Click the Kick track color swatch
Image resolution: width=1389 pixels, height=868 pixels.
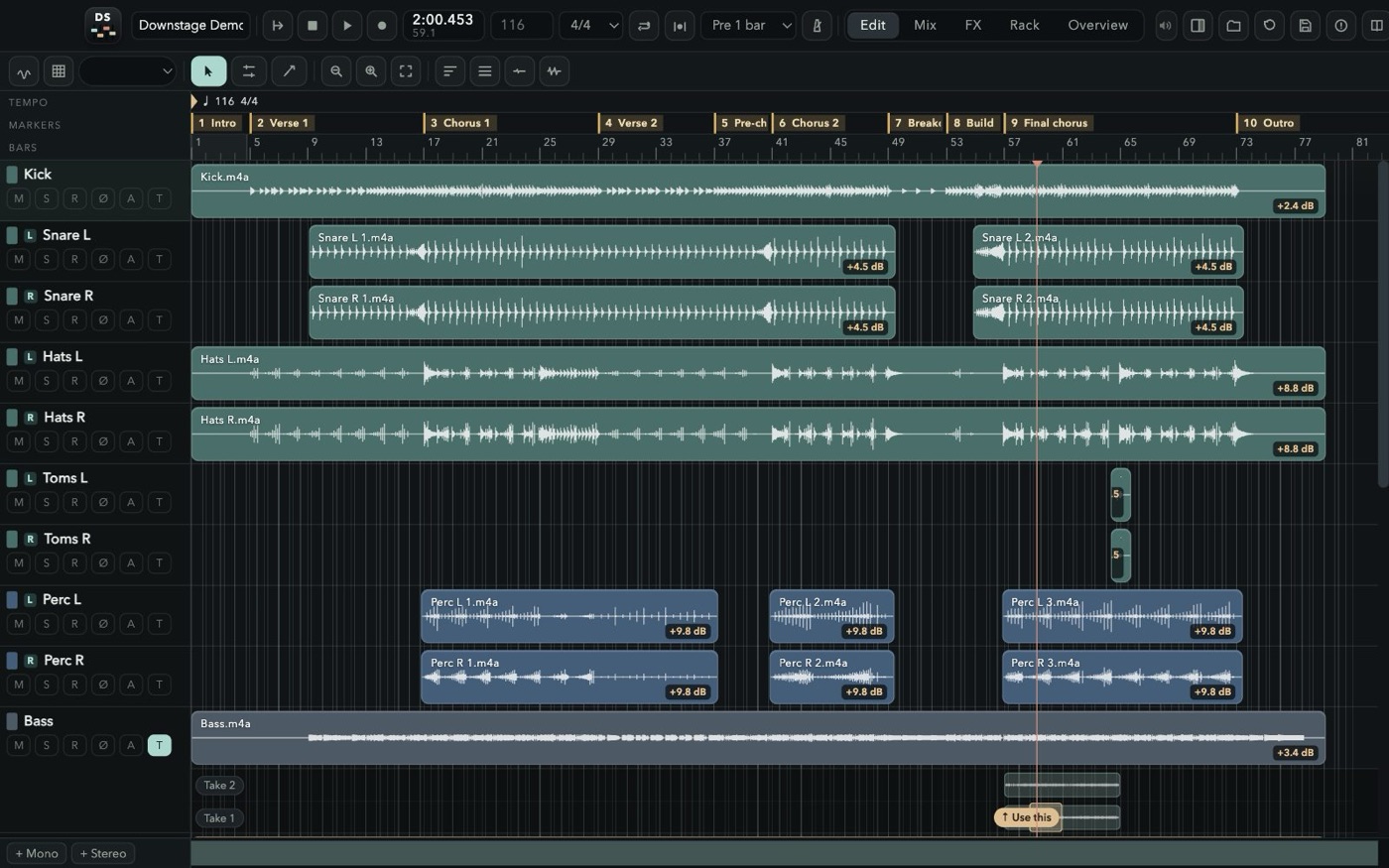tap(12, 175)
